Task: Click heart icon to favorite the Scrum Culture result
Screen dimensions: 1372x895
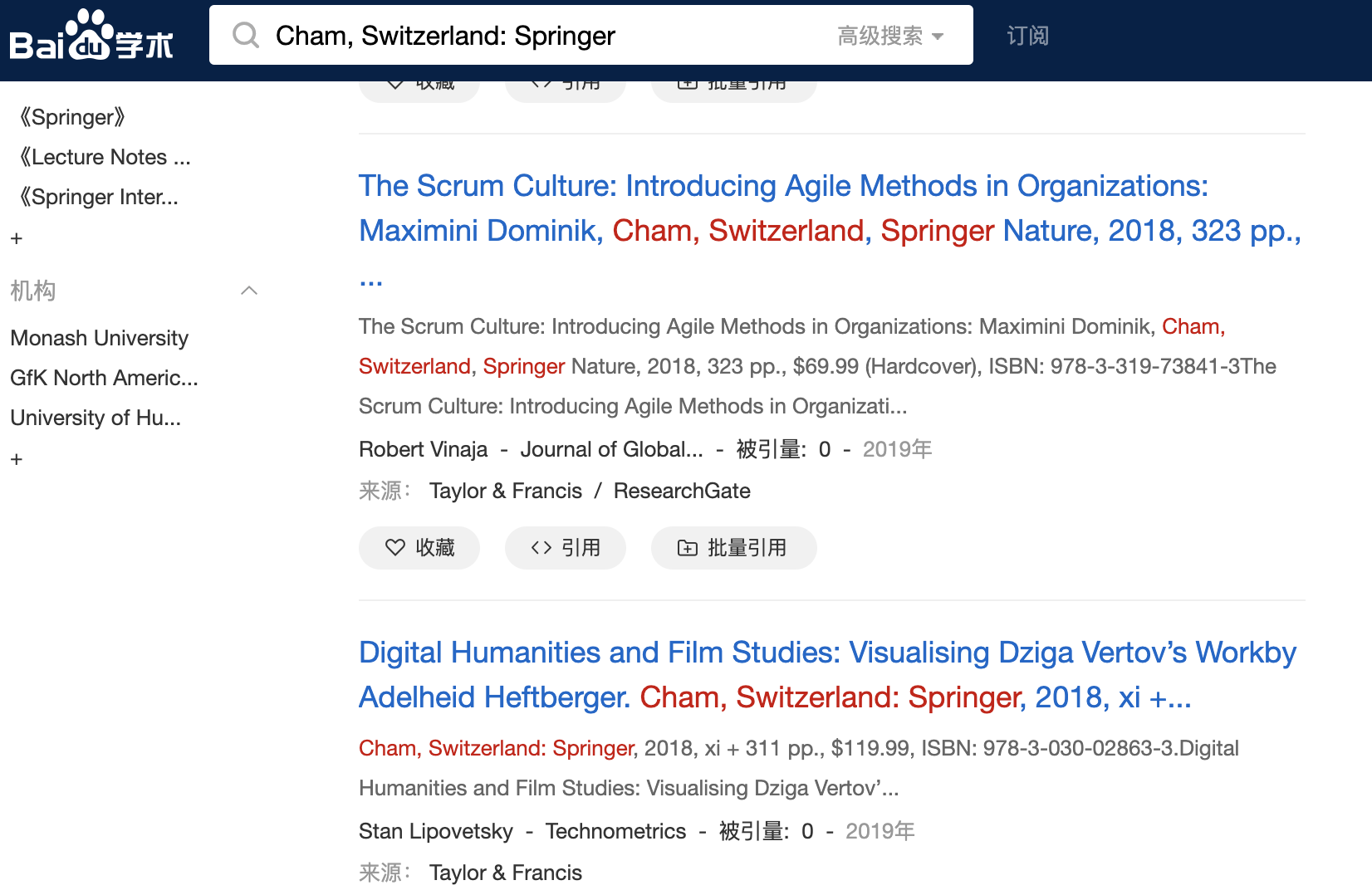Action: [394, 548]
